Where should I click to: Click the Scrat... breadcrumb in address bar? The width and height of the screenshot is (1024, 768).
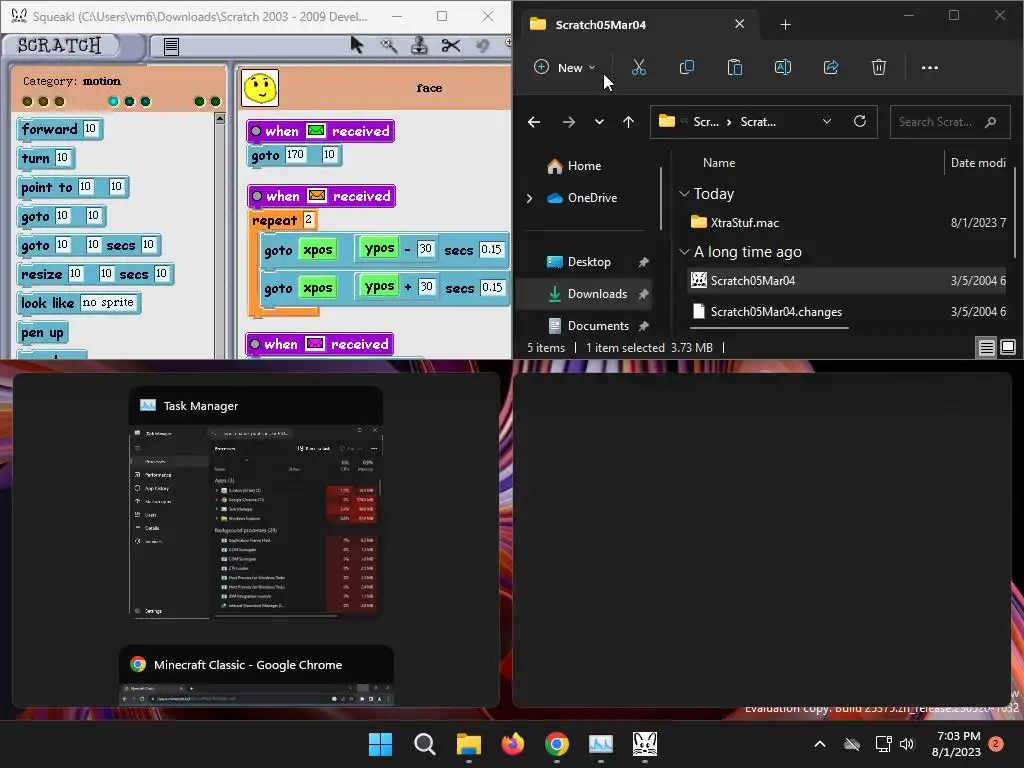pos(758,121)
